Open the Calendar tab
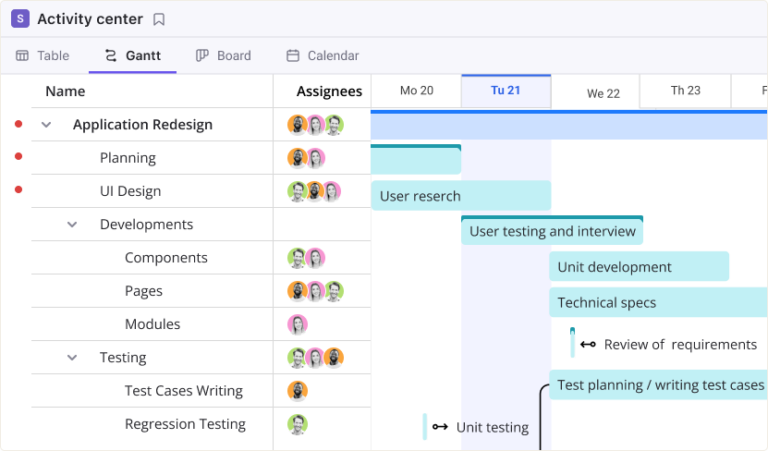768x451 pixels. pyautogui.click(x=322, y=55)
